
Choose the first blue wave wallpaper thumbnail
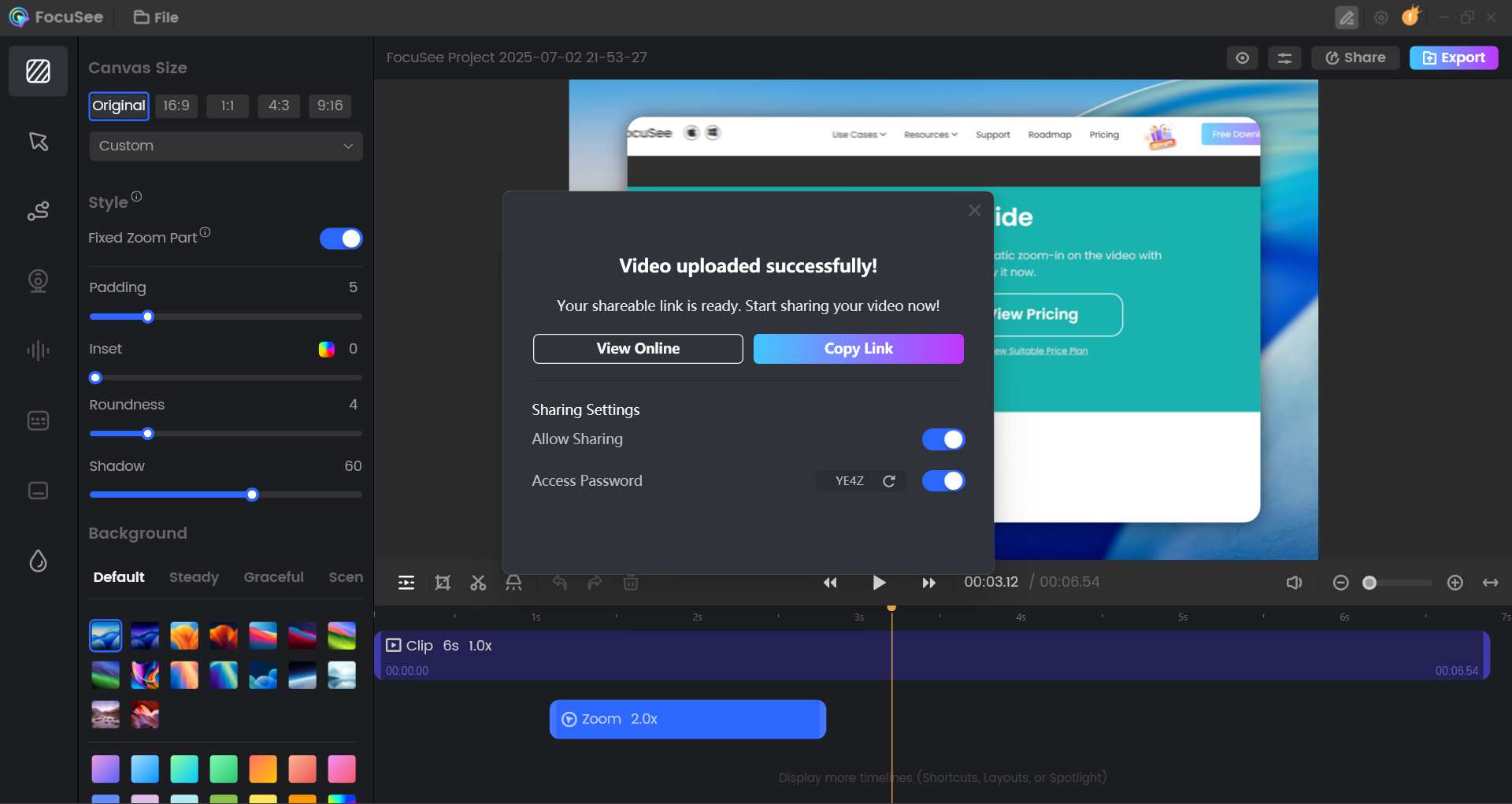106,635
